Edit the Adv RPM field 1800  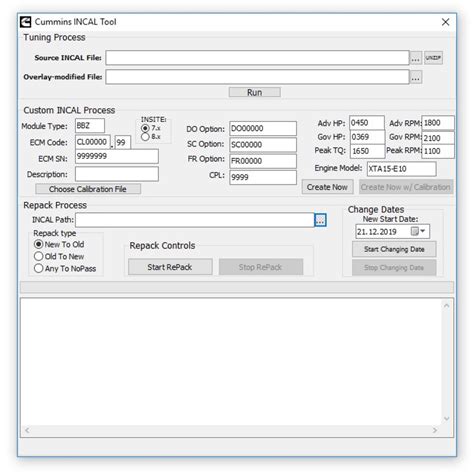point(438,123)
